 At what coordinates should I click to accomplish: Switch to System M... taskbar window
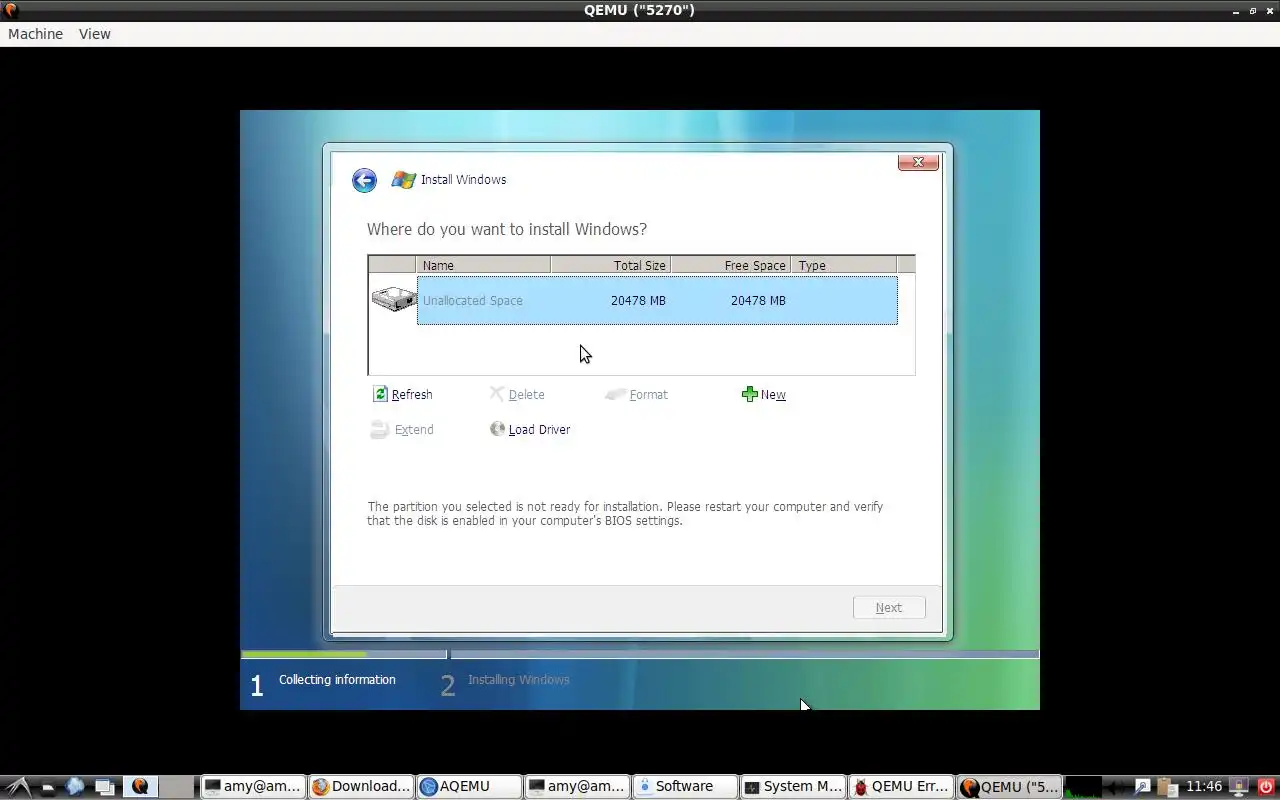[793, 787]
